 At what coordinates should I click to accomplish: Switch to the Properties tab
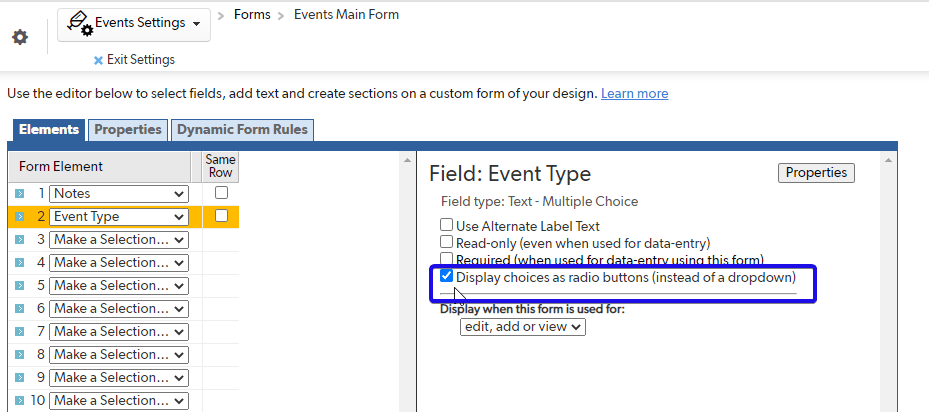tap(128, 130)
